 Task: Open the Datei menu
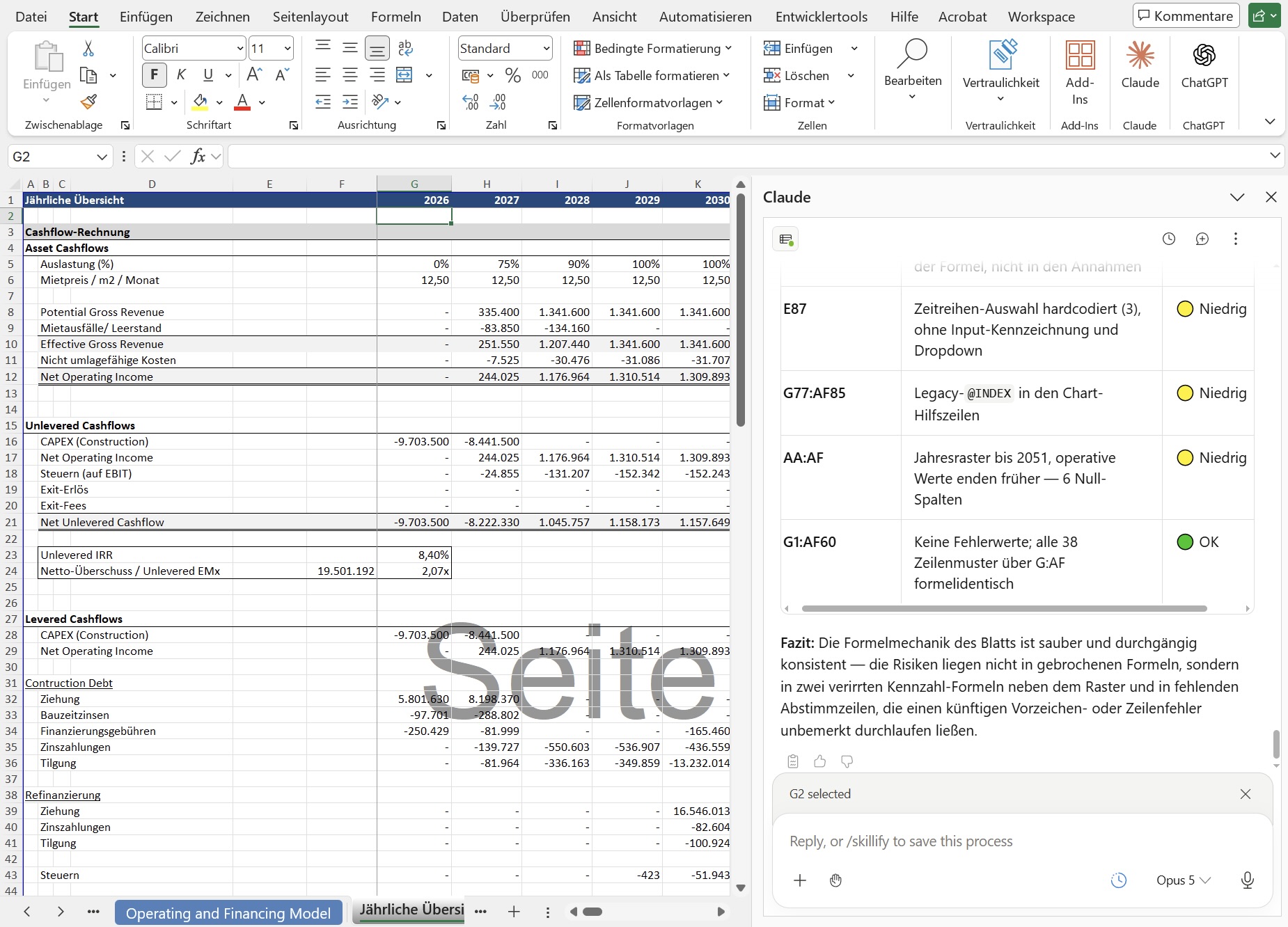[31, 17]
